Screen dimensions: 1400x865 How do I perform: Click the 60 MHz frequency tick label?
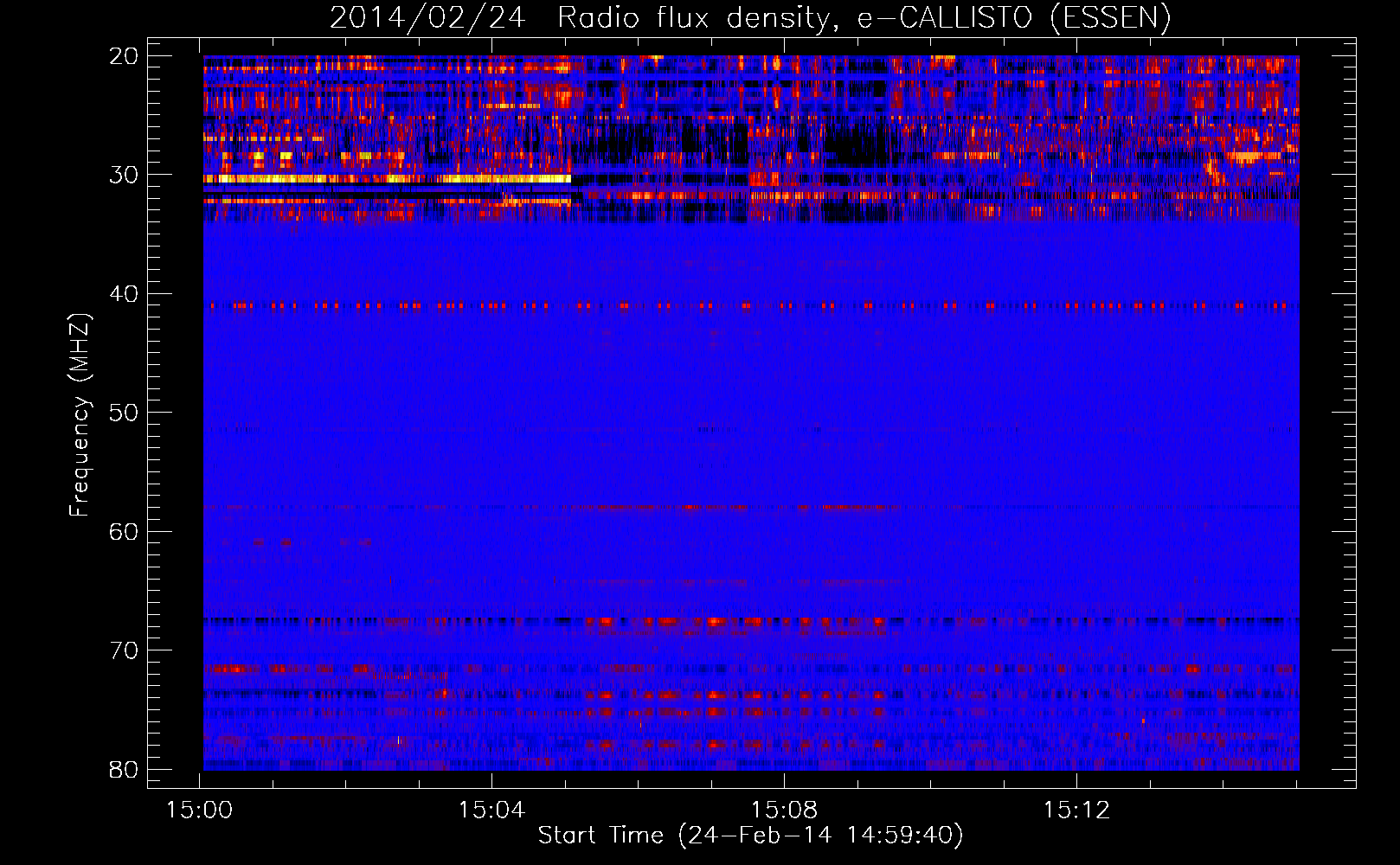[x=124, y=531]
